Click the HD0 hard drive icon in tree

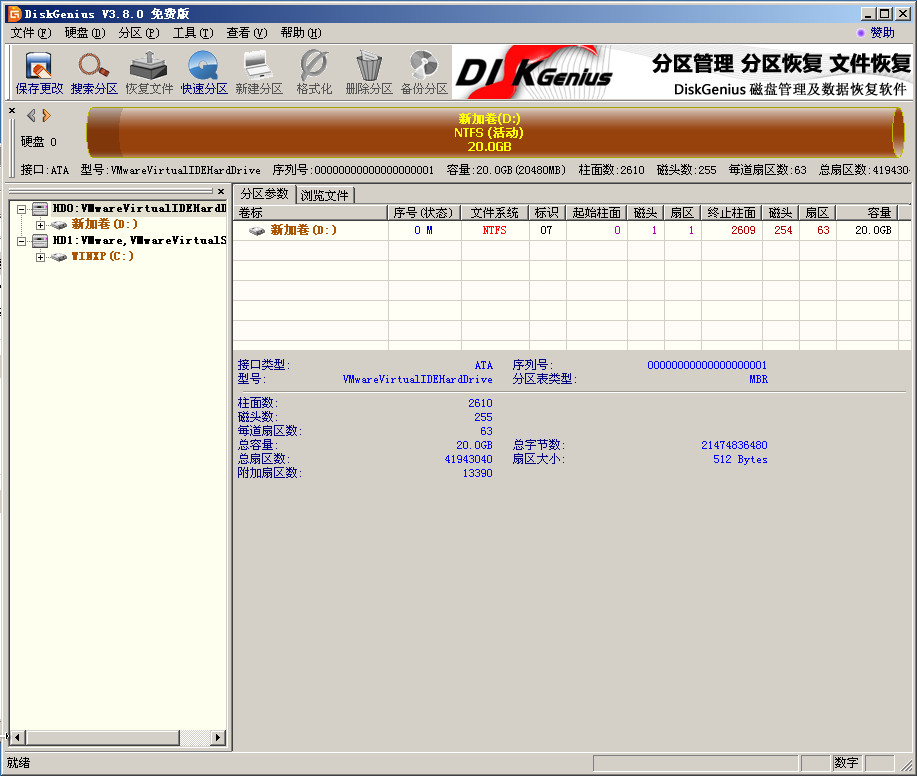[x=40, y=208]
